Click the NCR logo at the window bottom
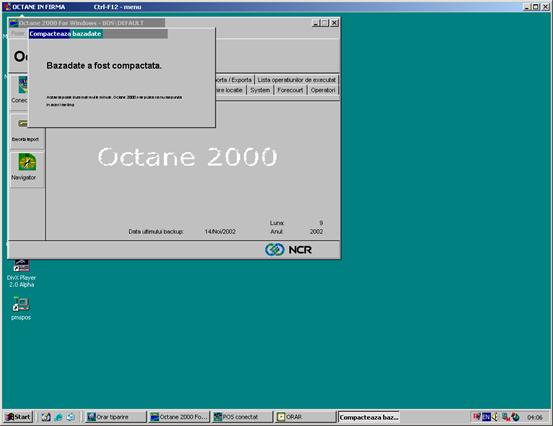 pyautogui.click(x=288, y=250)
